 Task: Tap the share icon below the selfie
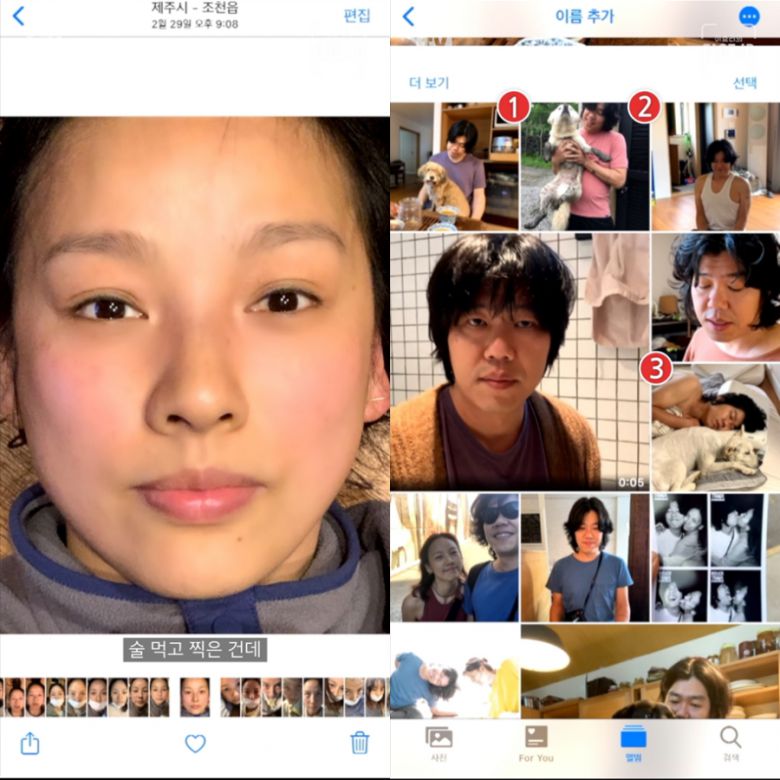30,743
